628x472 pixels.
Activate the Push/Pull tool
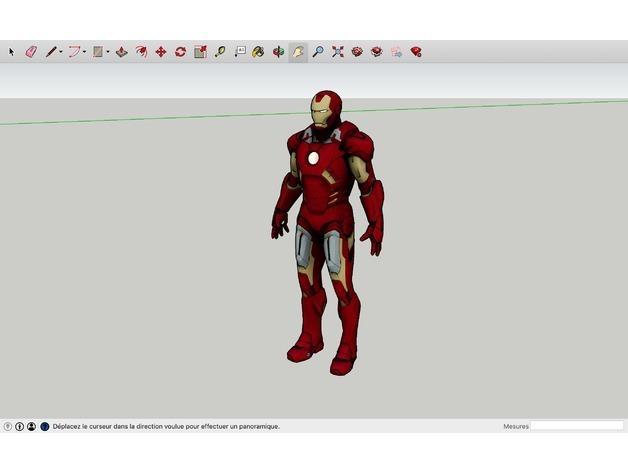click(121, 51)
